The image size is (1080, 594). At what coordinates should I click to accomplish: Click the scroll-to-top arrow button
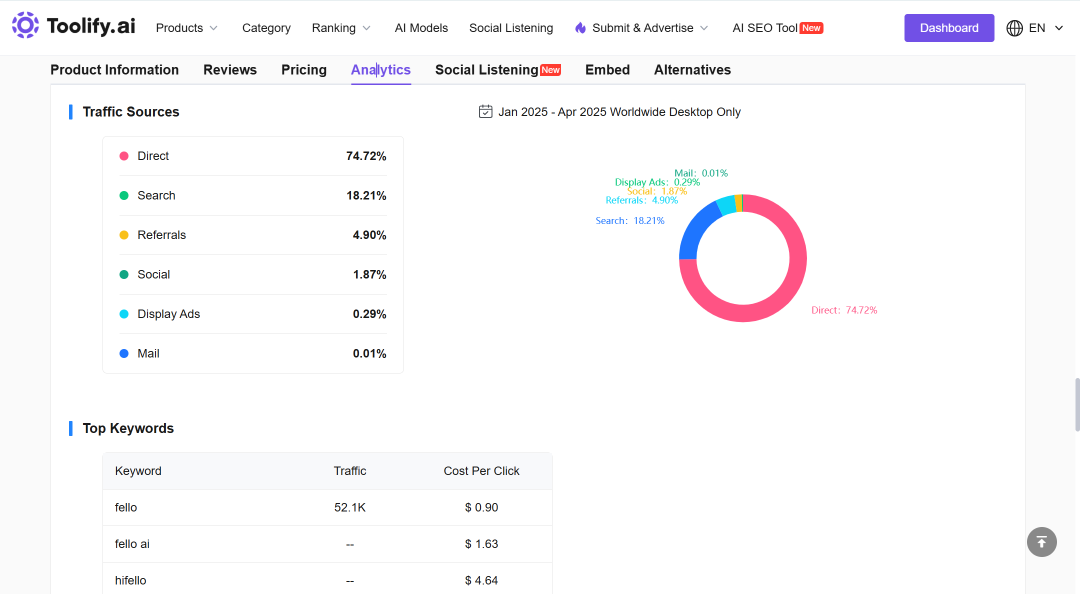[x=1041, y=542]
